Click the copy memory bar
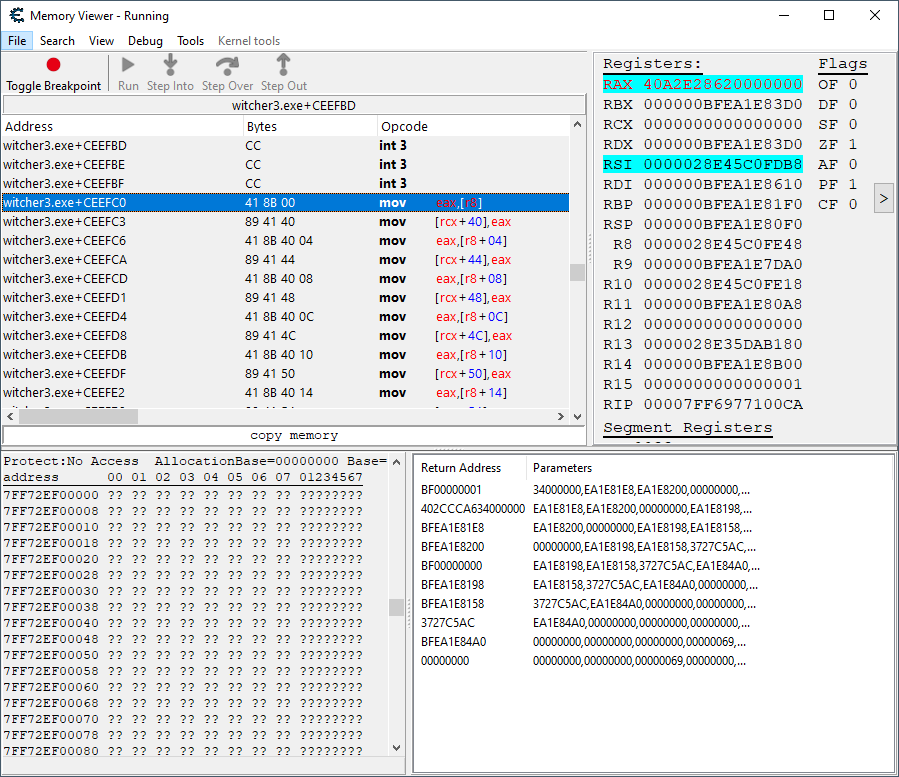 (294, 436)
